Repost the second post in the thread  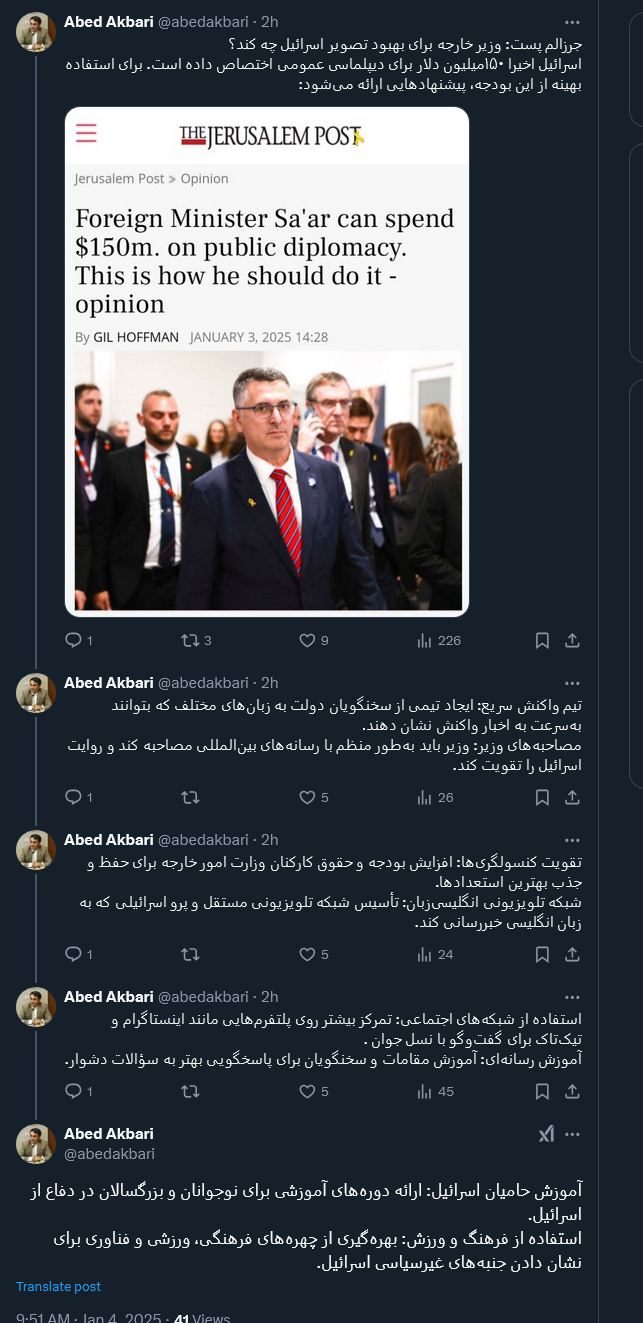click(x=190, y=797)
